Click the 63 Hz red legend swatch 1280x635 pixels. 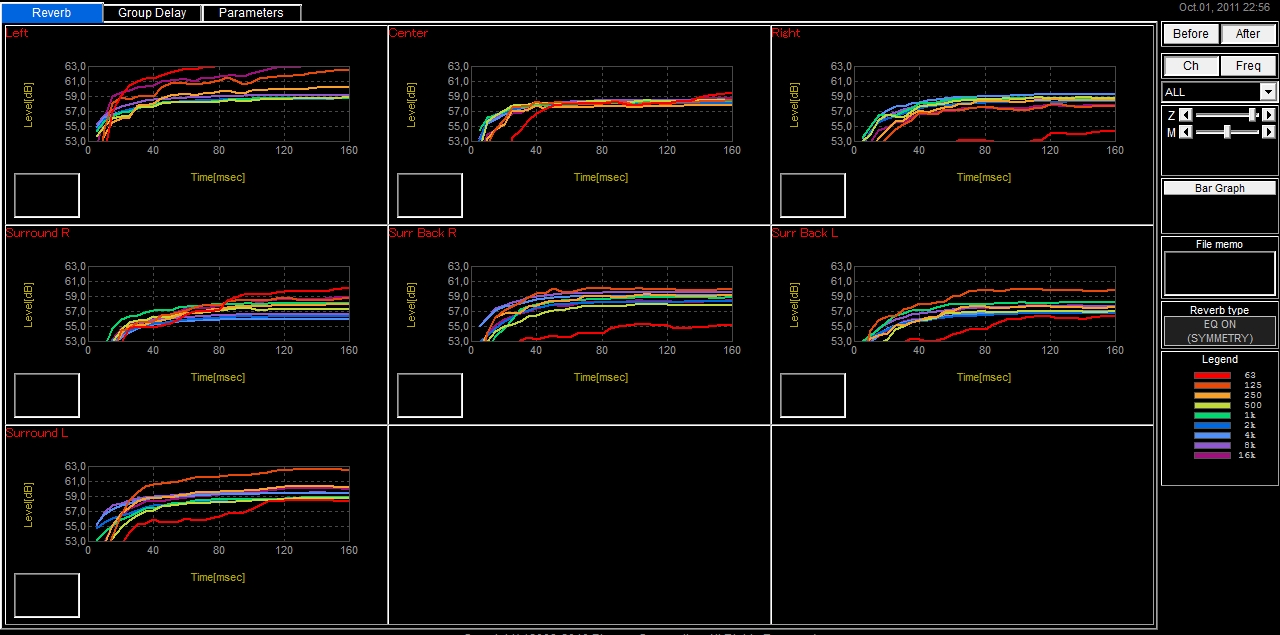pos(1212,375)
